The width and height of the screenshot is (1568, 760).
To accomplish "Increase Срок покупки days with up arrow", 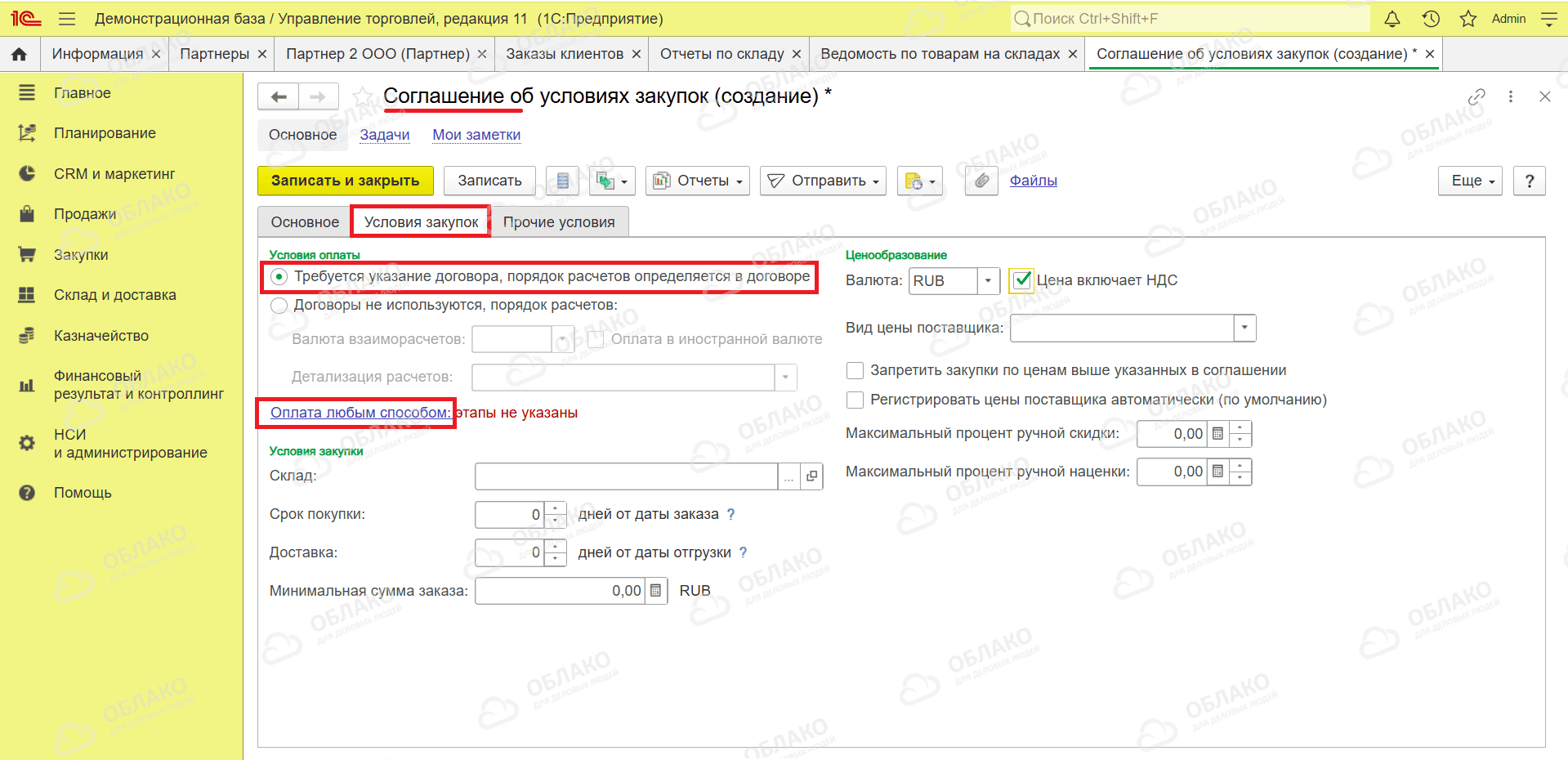I will [556, 508].
